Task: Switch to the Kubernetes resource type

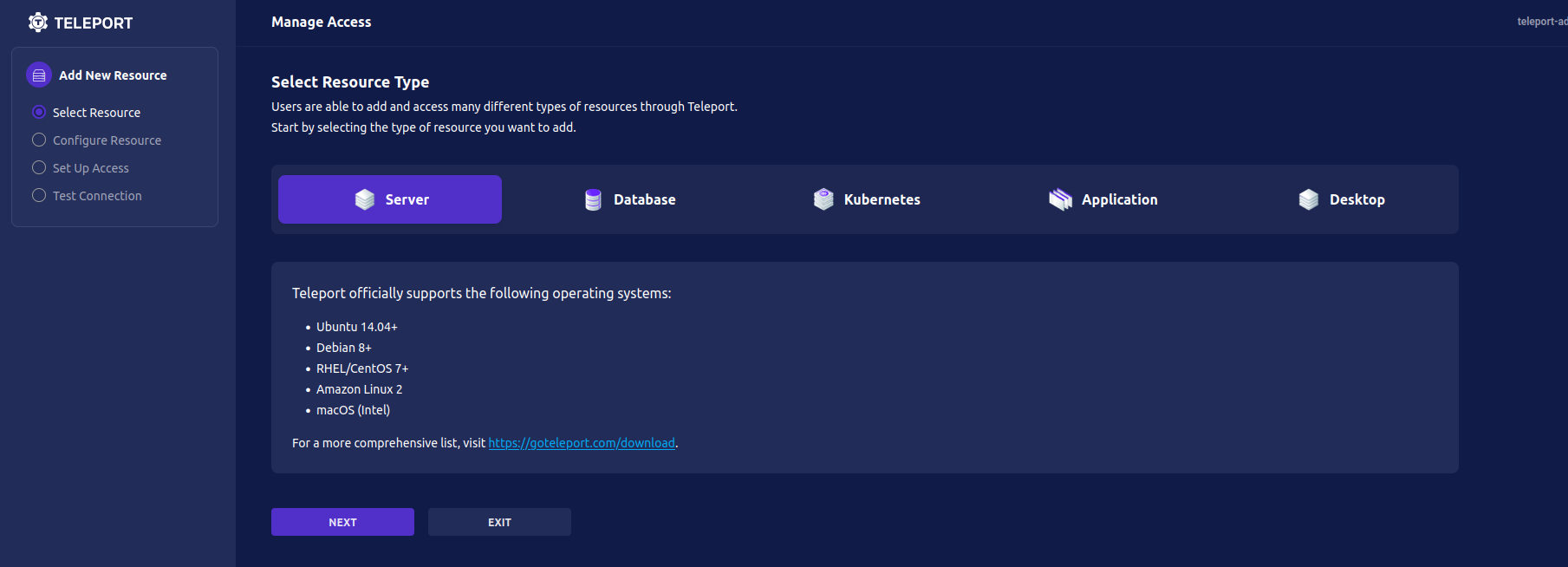Action: (865, 199)
